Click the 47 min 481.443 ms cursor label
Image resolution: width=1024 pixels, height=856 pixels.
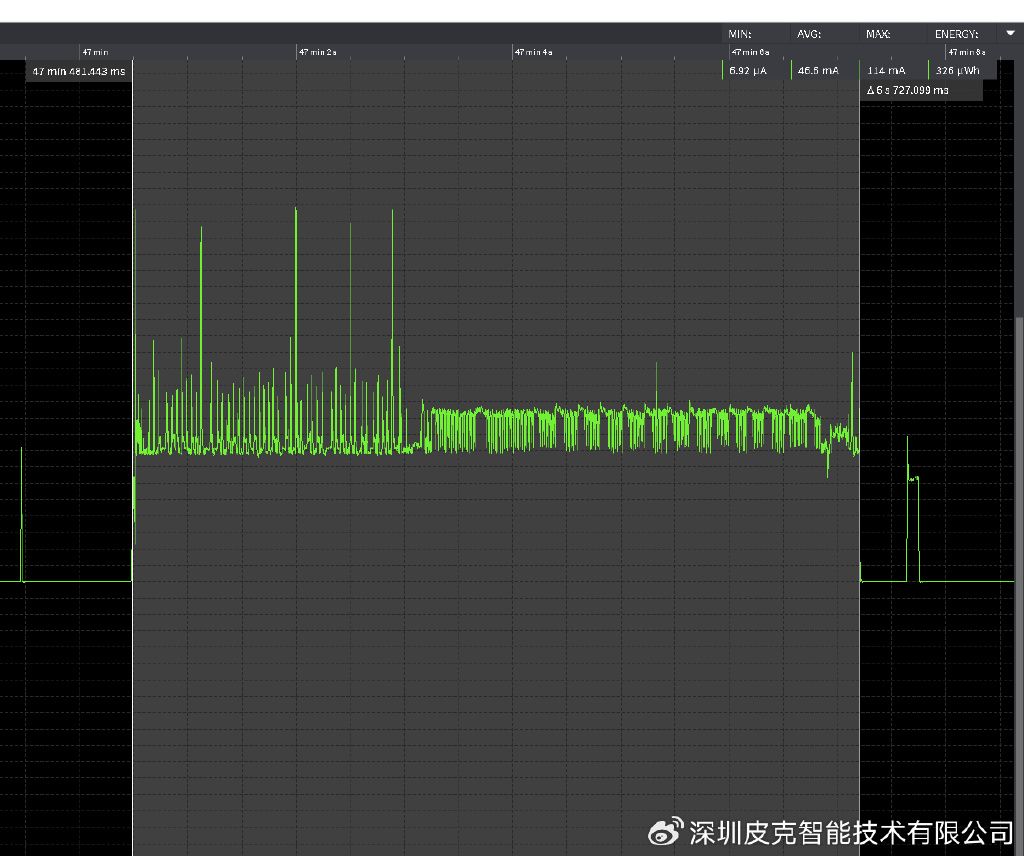(79, 71)
